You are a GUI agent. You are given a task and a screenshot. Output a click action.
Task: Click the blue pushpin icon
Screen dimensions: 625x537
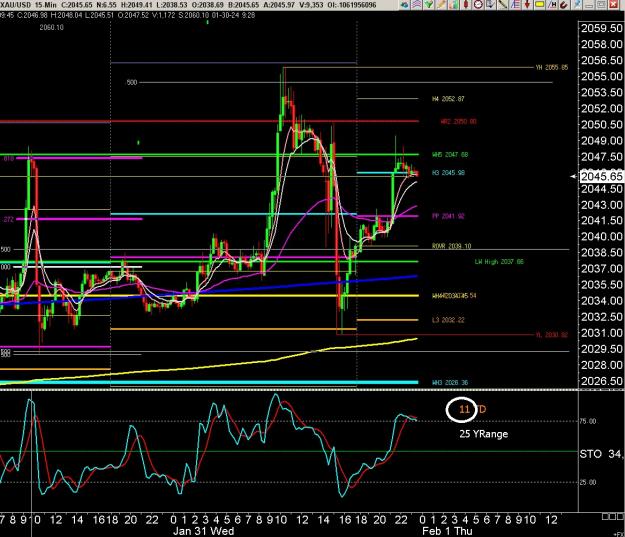pyautogui.click(x=576, y=4)
